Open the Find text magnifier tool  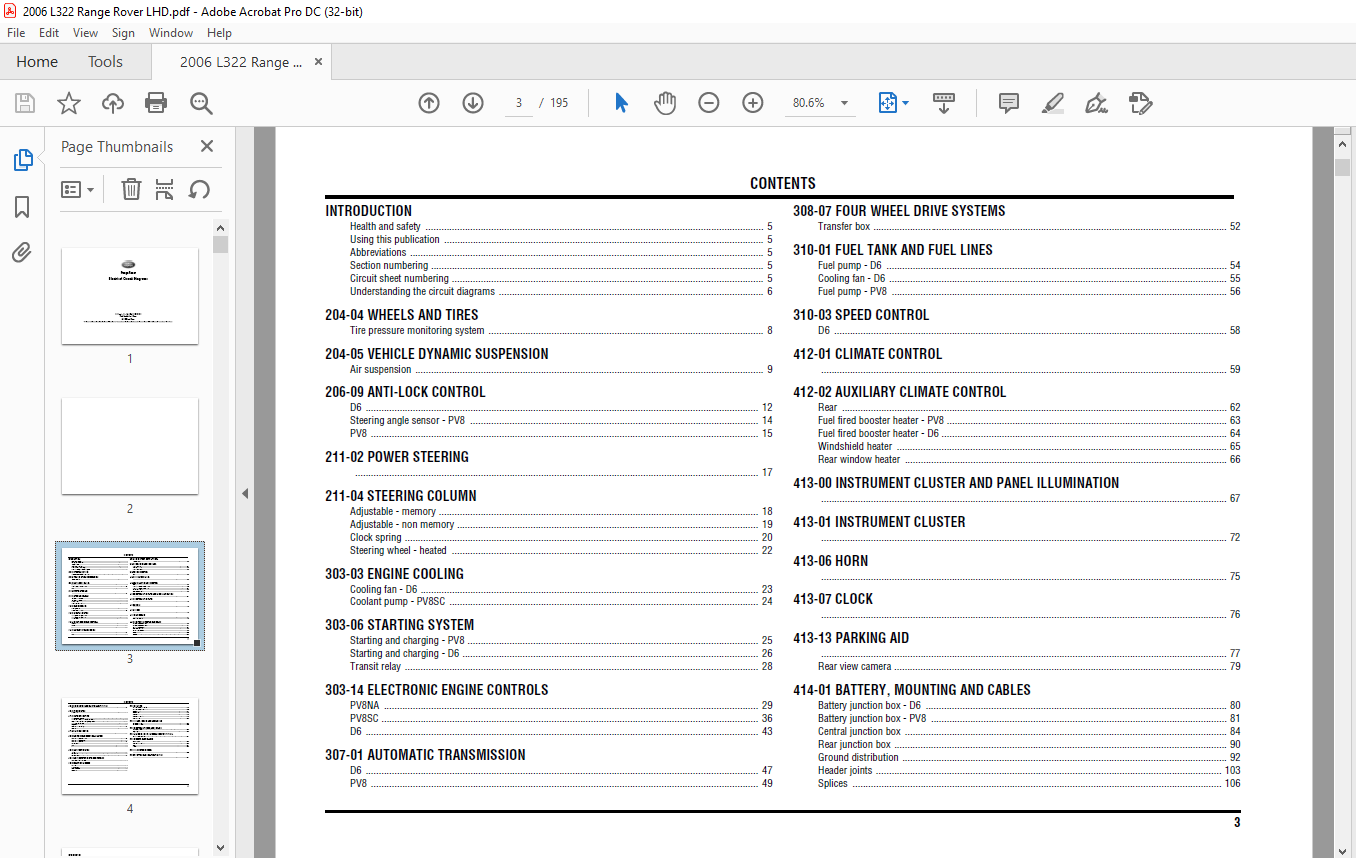click(x=201, y=103)
